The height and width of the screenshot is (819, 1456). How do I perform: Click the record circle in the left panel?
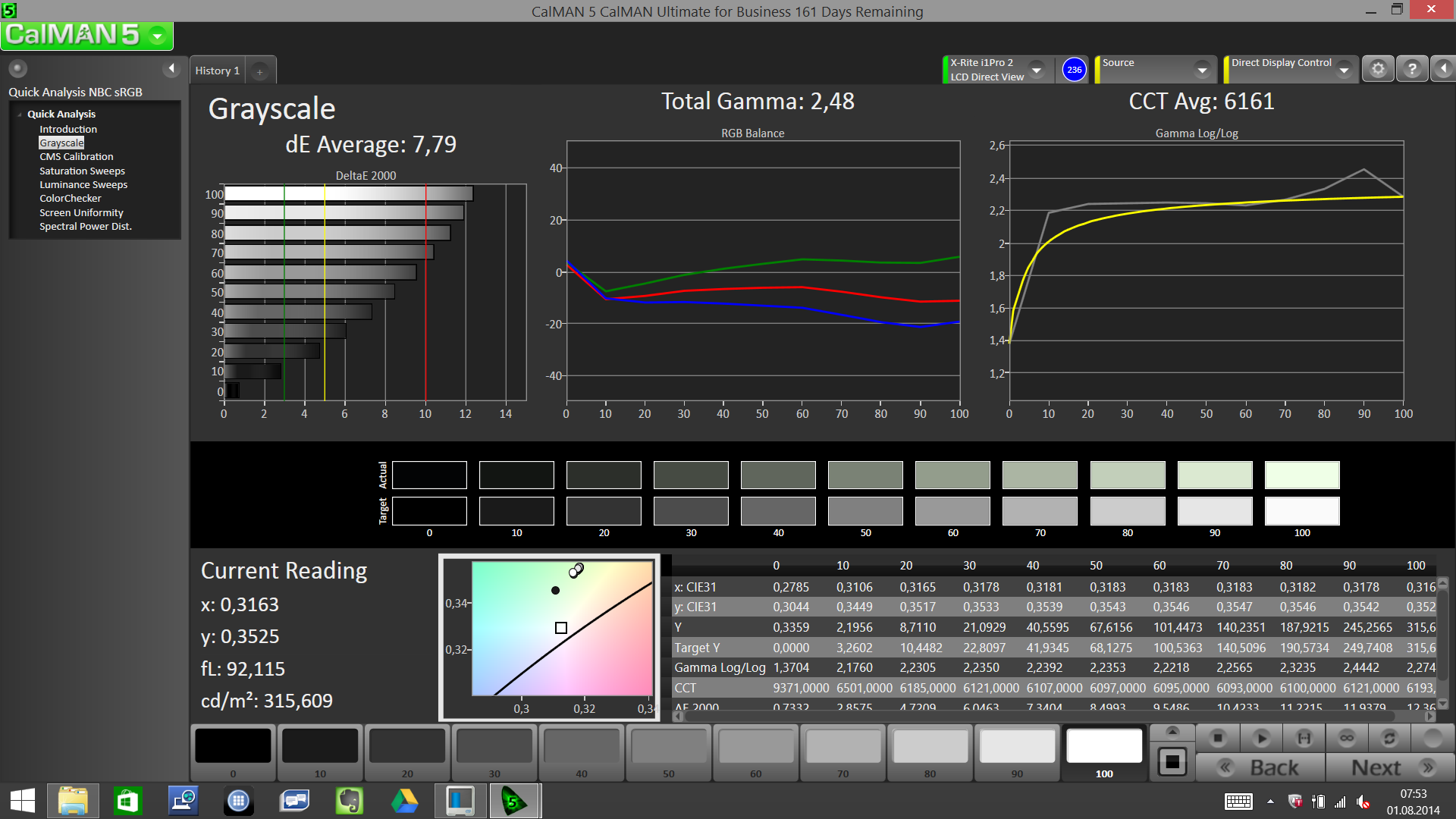click(18, 69)
